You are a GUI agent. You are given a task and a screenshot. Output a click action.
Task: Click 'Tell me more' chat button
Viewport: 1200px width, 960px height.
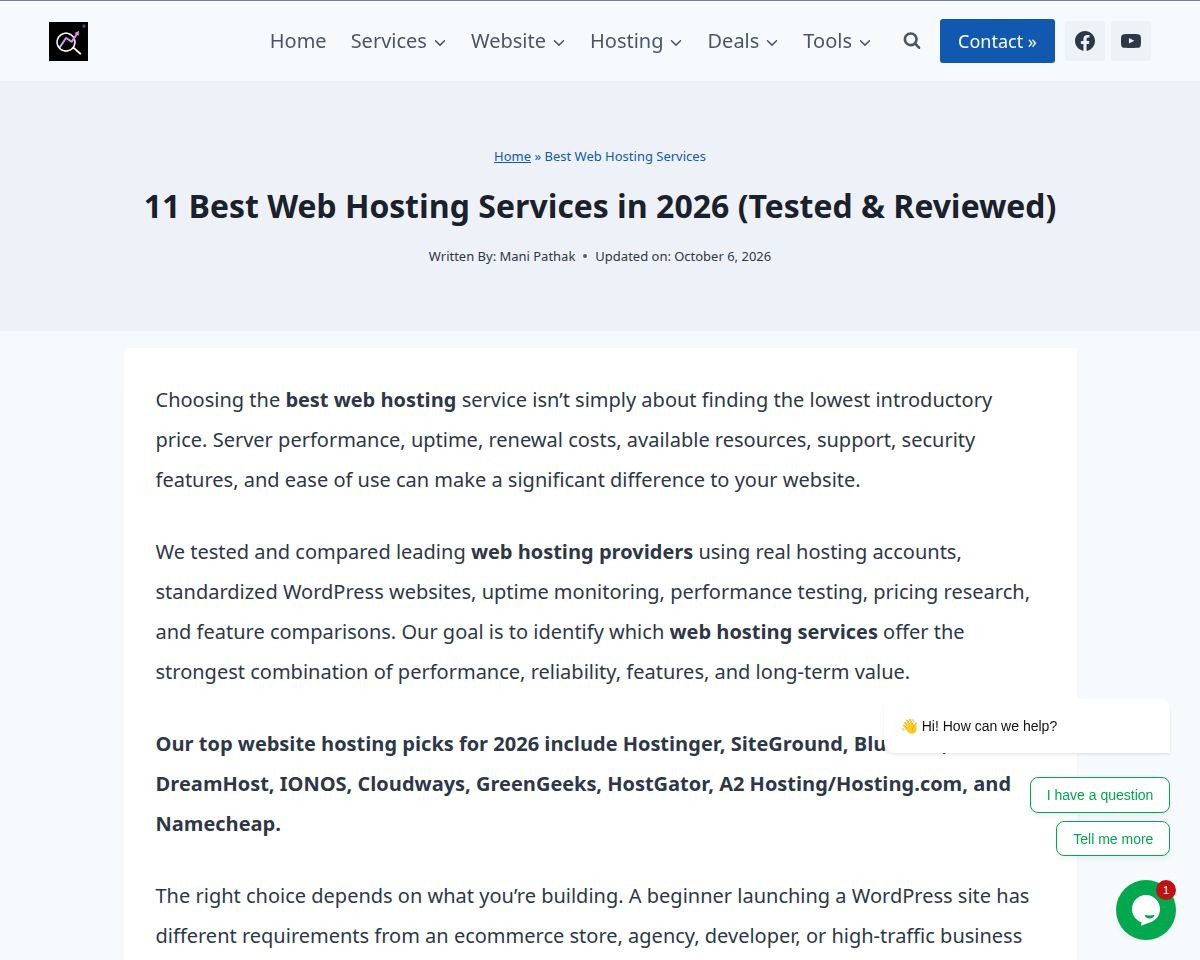pos(1113,839)
